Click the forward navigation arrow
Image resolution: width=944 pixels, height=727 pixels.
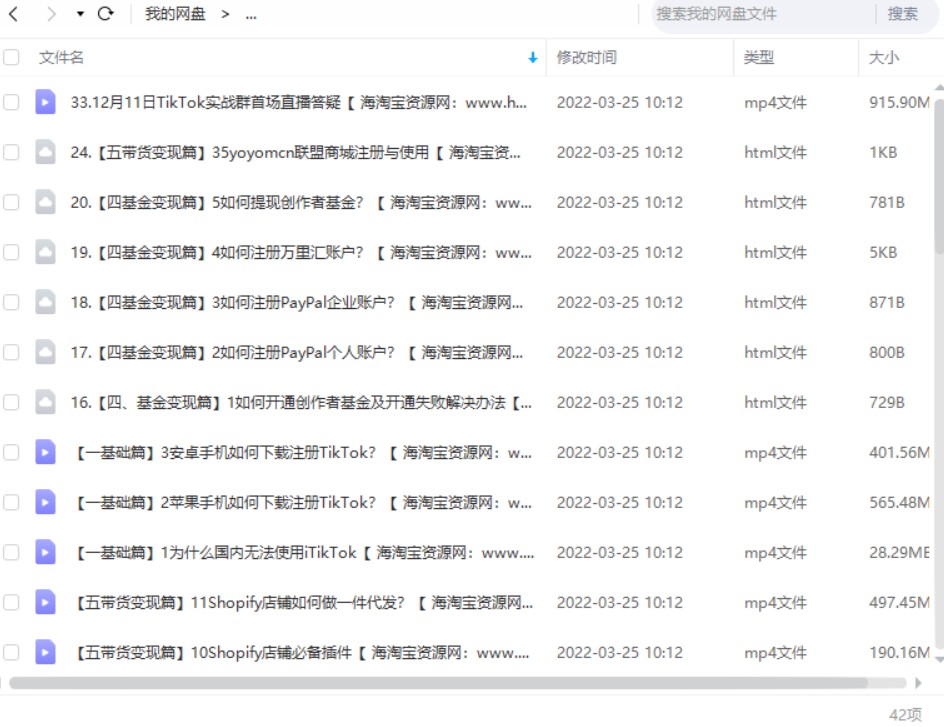51,13
